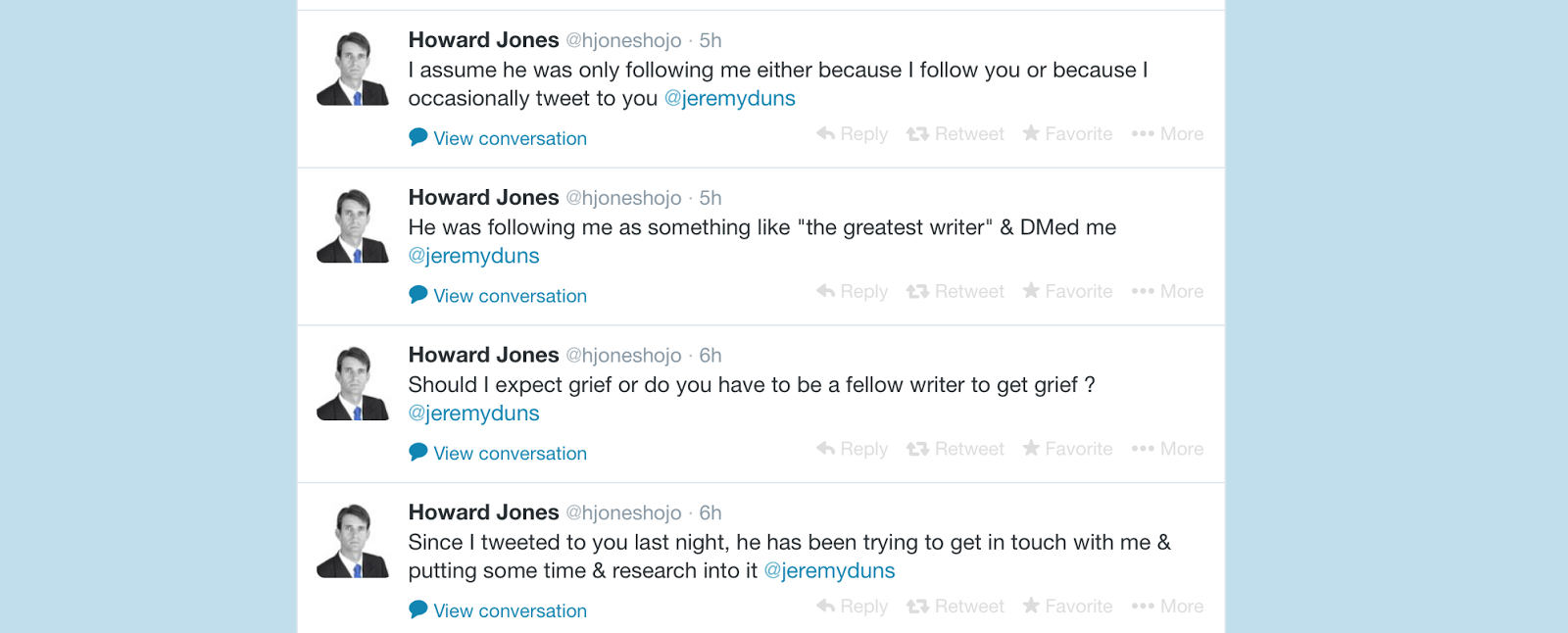Open Howard Jones name on the grief tweet

[x=483, y=355]
